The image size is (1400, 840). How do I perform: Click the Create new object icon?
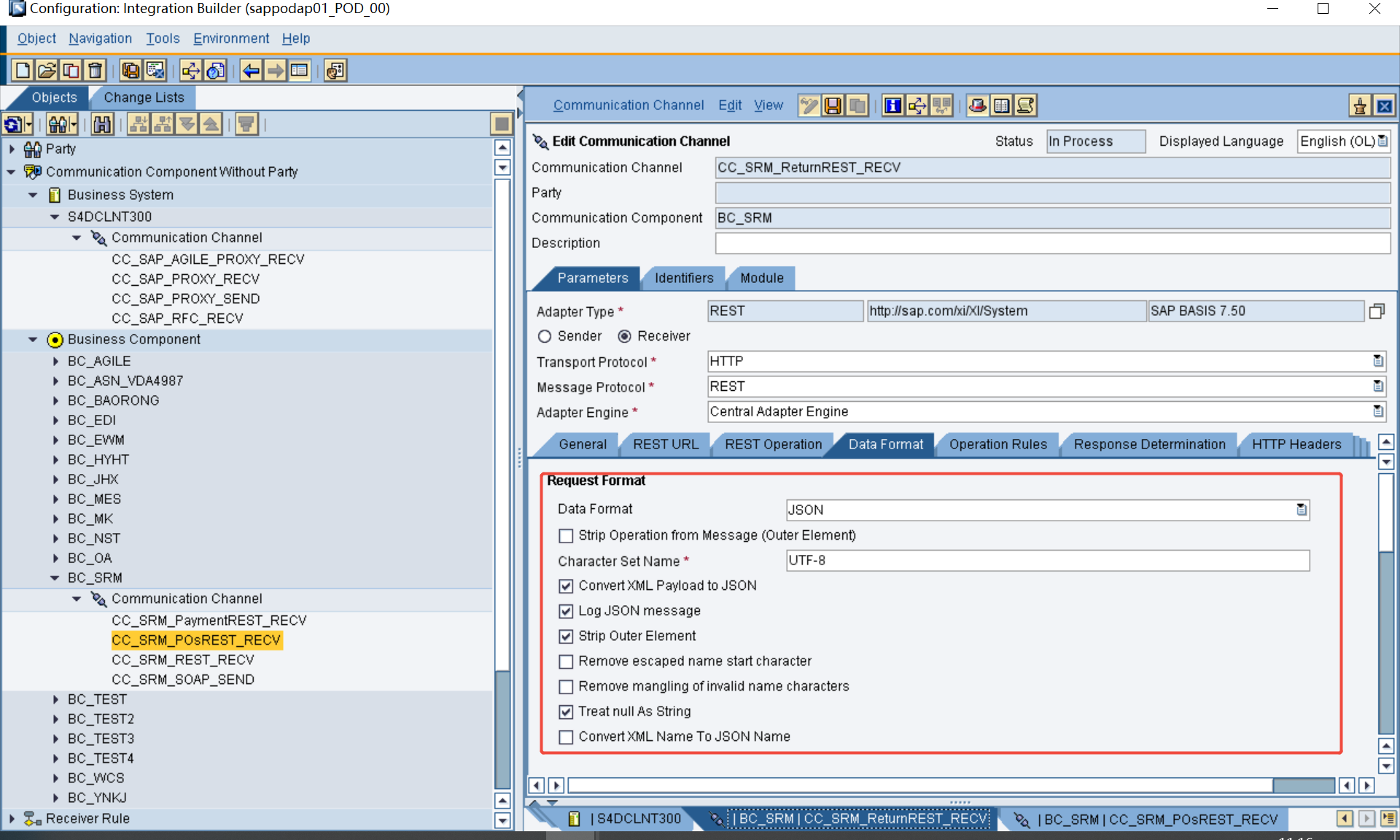click(23, 71)
